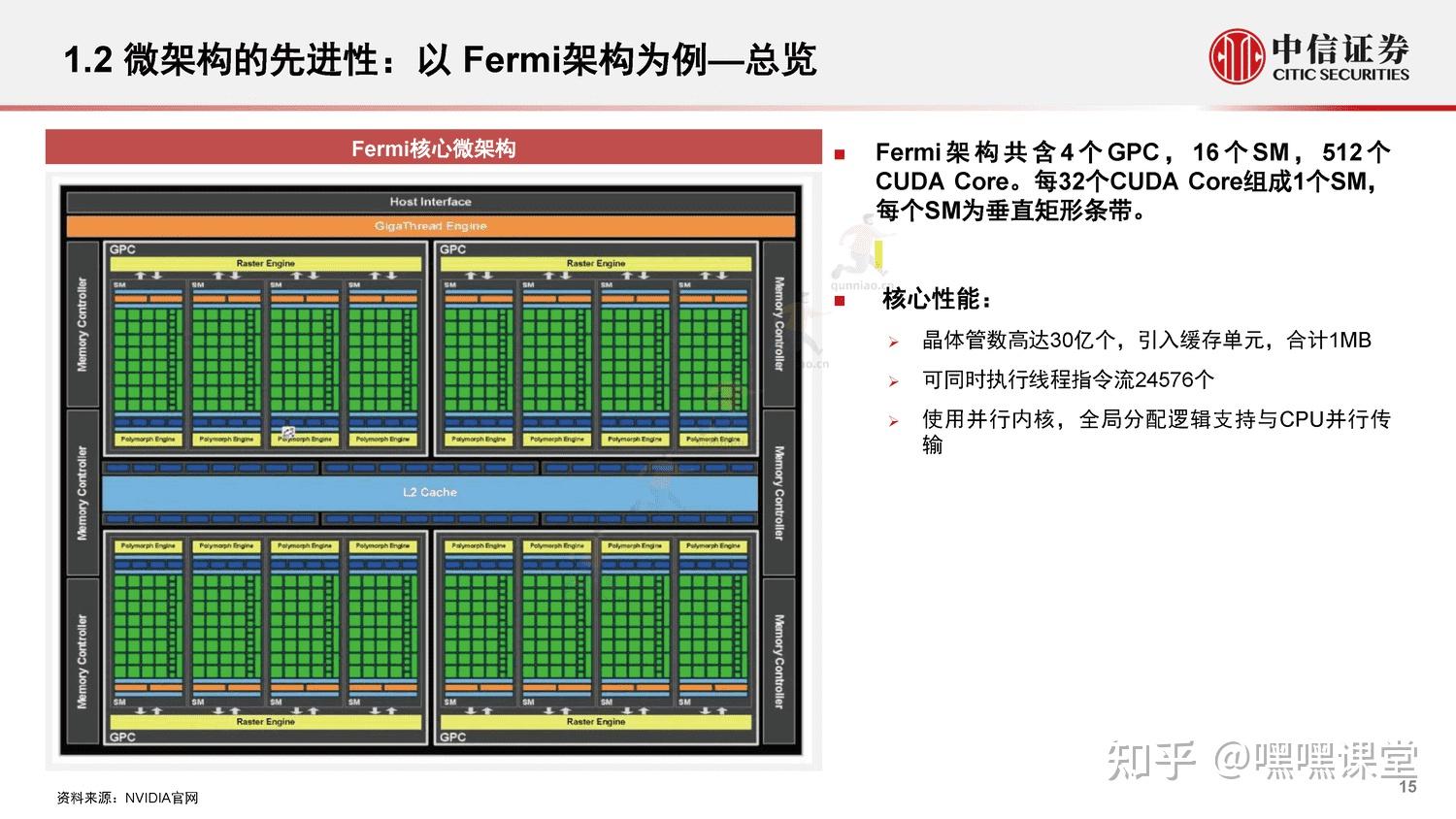Select the top-left GPC label

click(121, 248)
